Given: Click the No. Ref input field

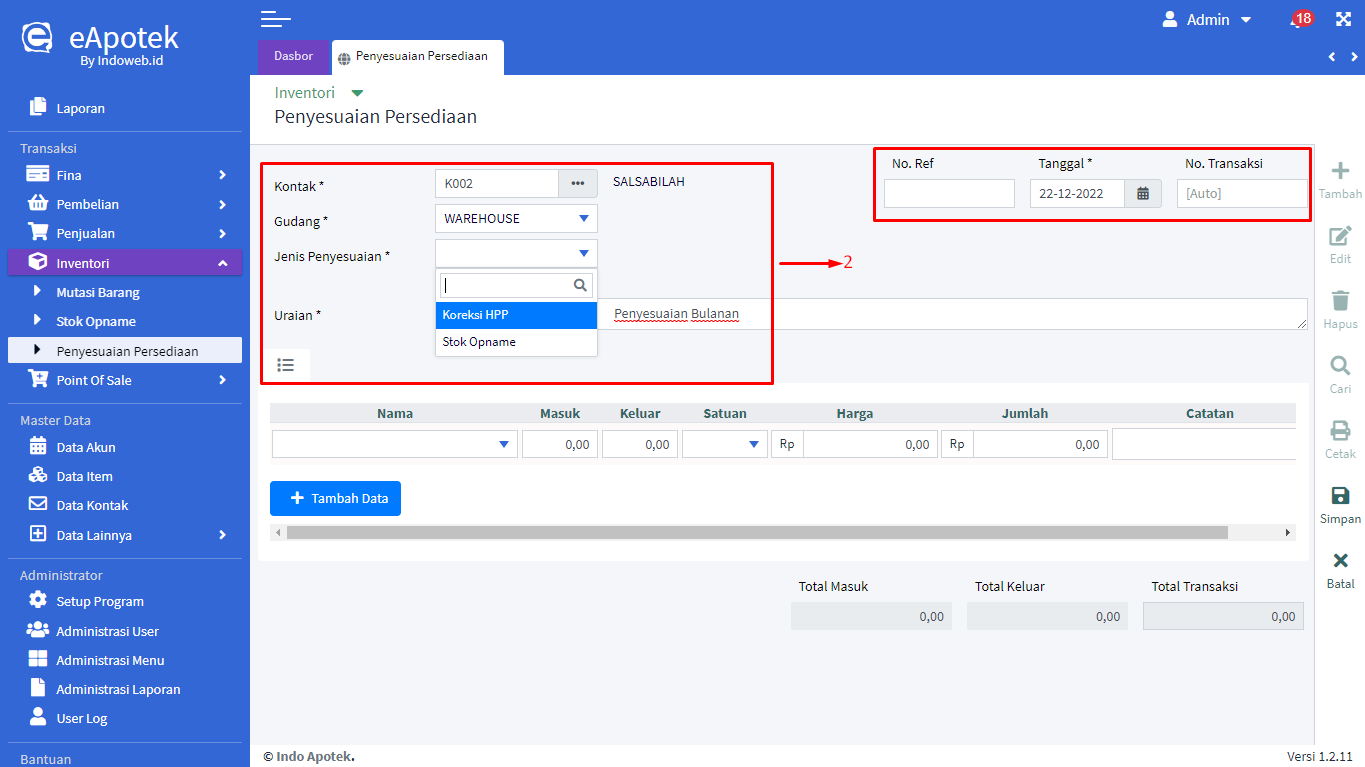Looking at the screenshot, I should tap(948, 194).
